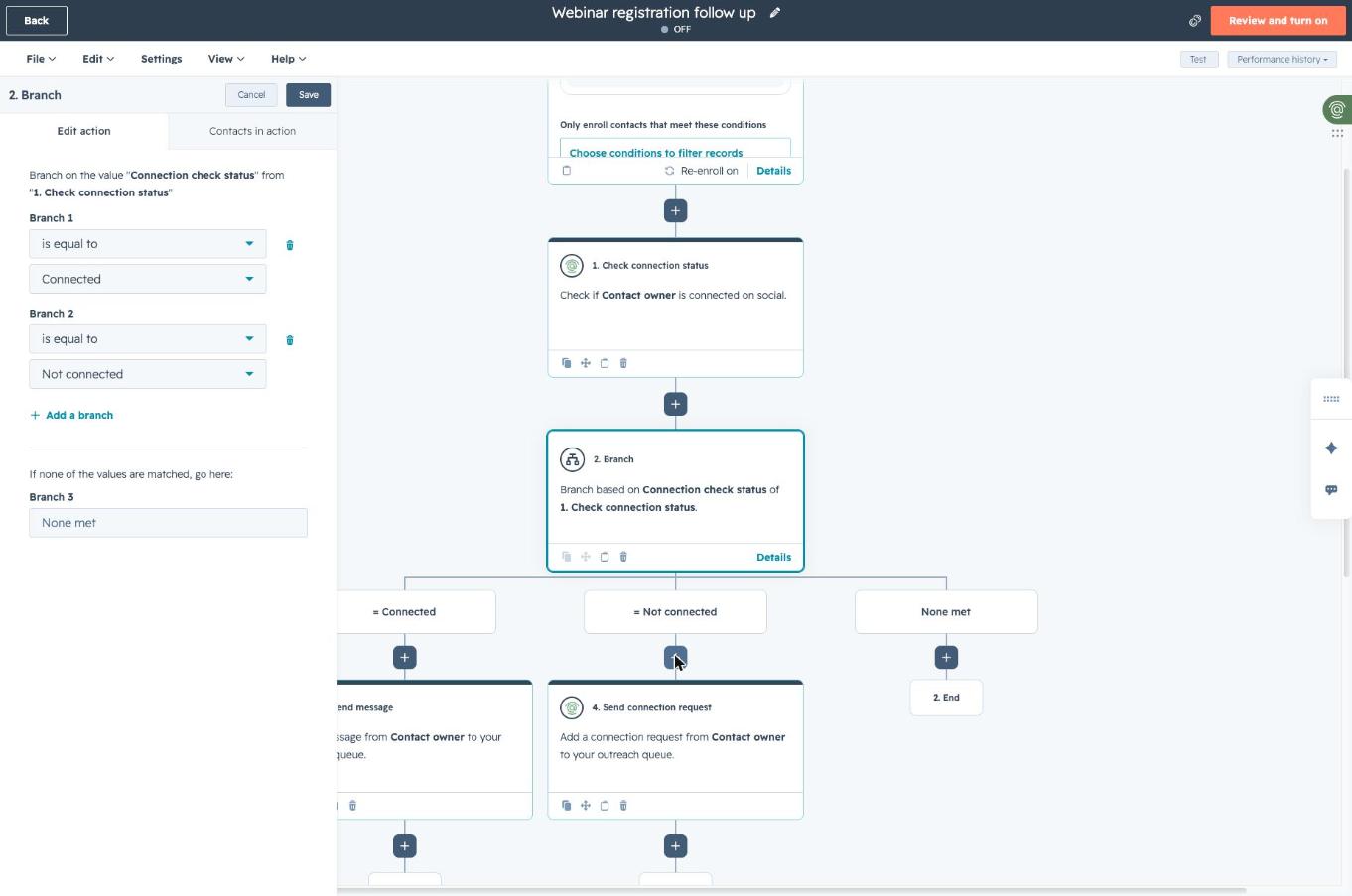Add action under the = Connected branch
This screenshot has height=896, width=1352.
pyautogui.click(x=404, y=657)
